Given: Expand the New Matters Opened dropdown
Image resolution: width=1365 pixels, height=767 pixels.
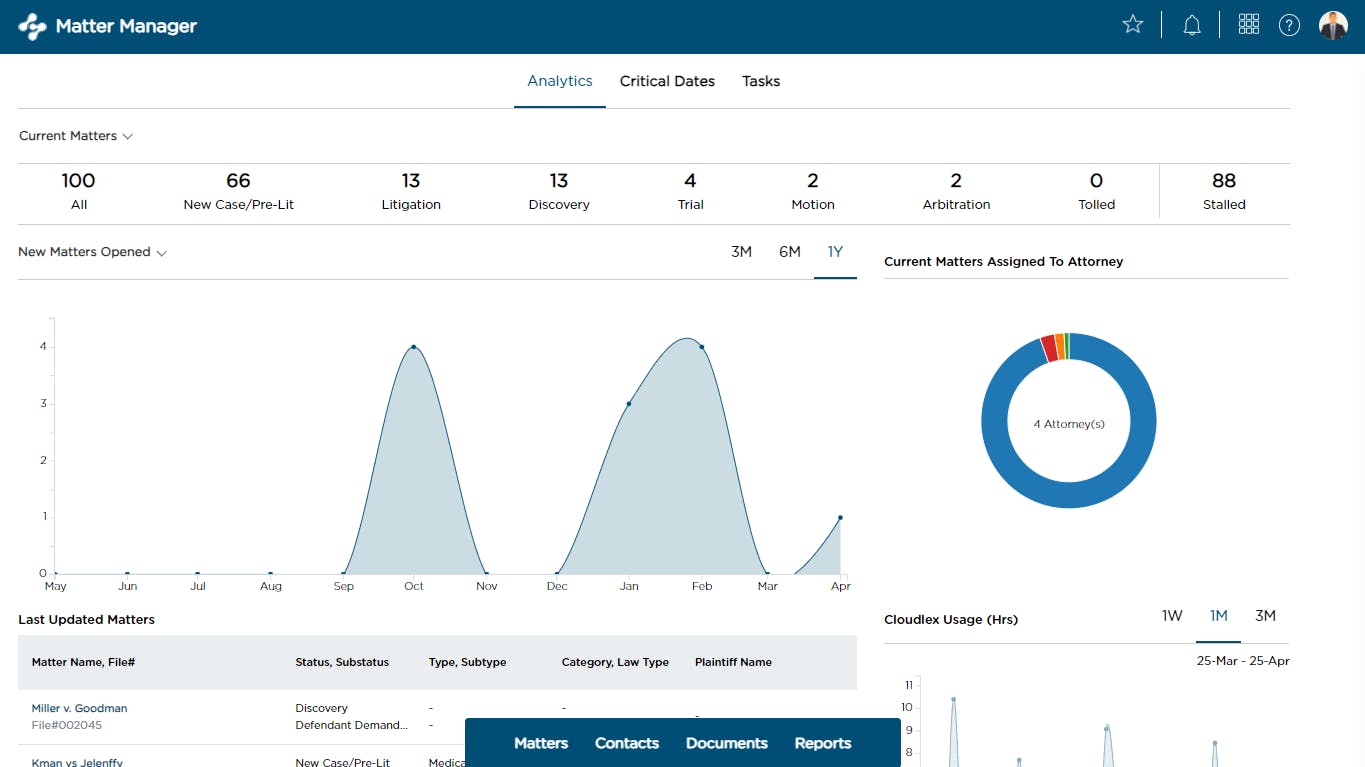Looking at the screenshot, I should (x=92, y=252).
